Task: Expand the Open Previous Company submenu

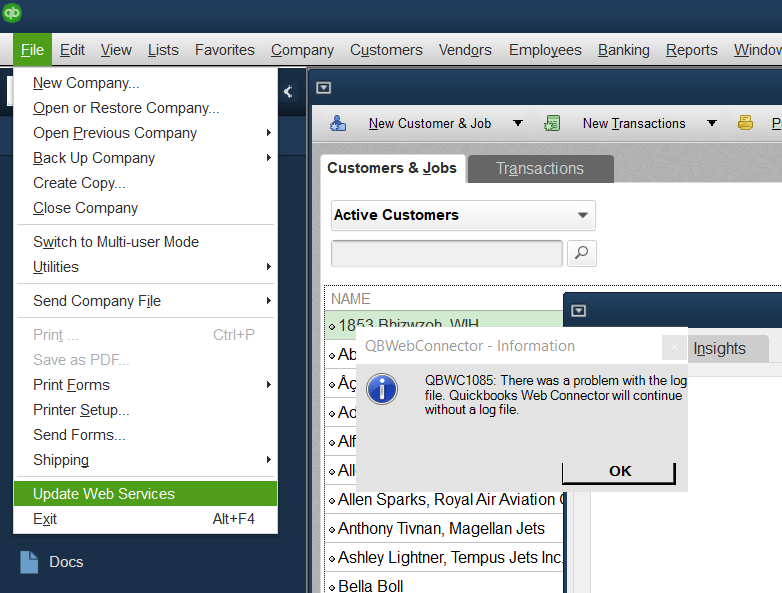Action: coord(268,133)
